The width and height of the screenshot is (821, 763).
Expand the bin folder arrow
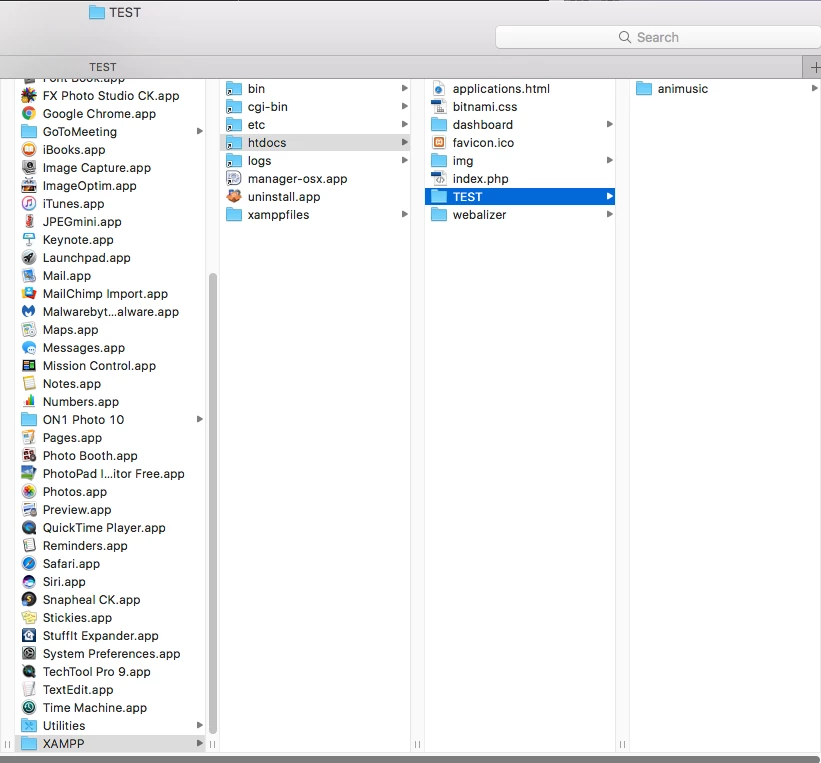(404, 88)
